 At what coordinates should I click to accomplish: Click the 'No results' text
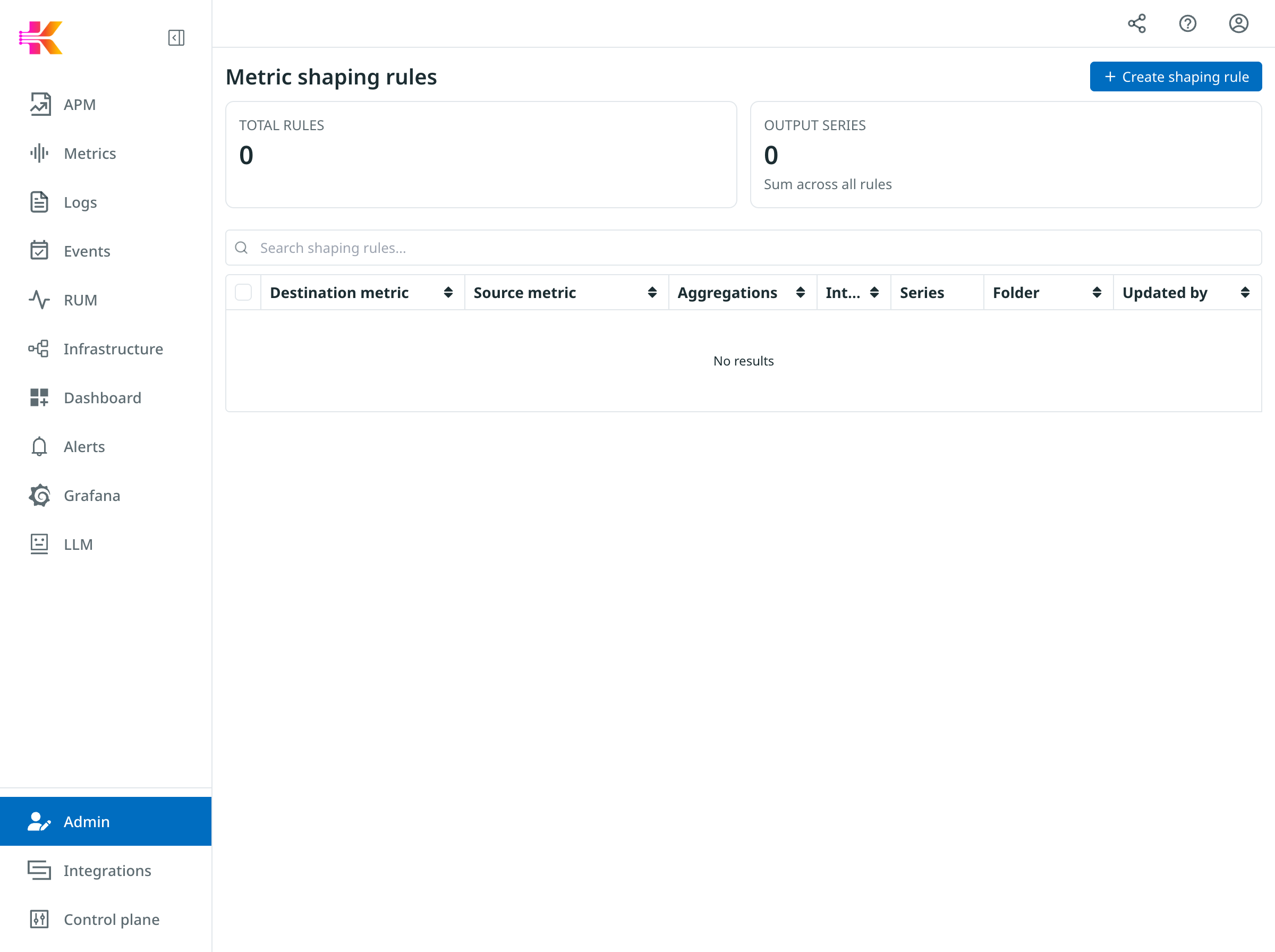coord(743,361)
